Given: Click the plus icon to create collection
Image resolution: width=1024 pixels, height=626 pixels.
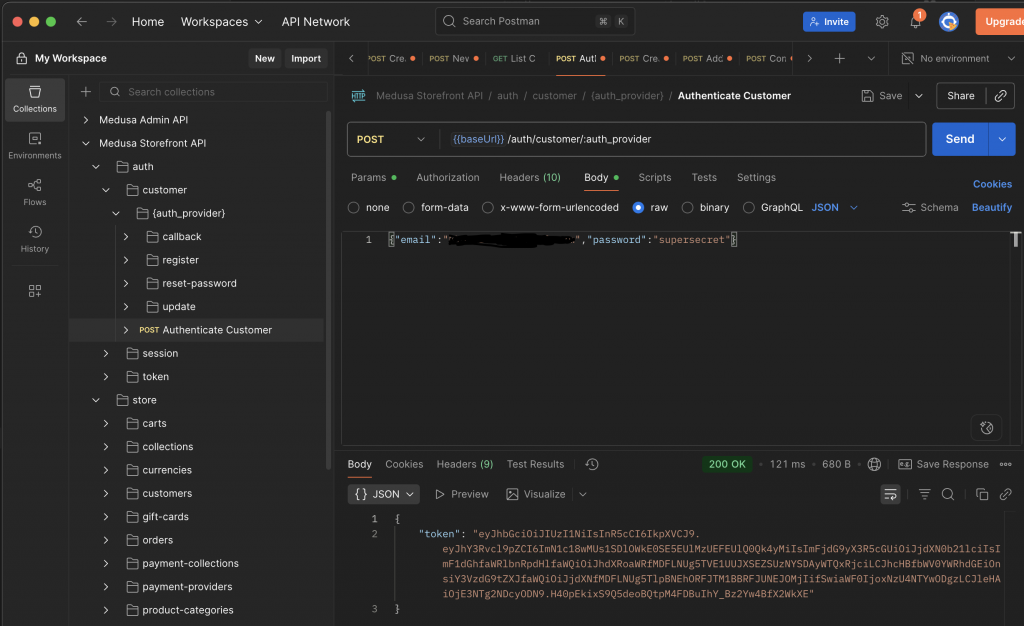Looking at the screenshot, I should click(86, 92).
